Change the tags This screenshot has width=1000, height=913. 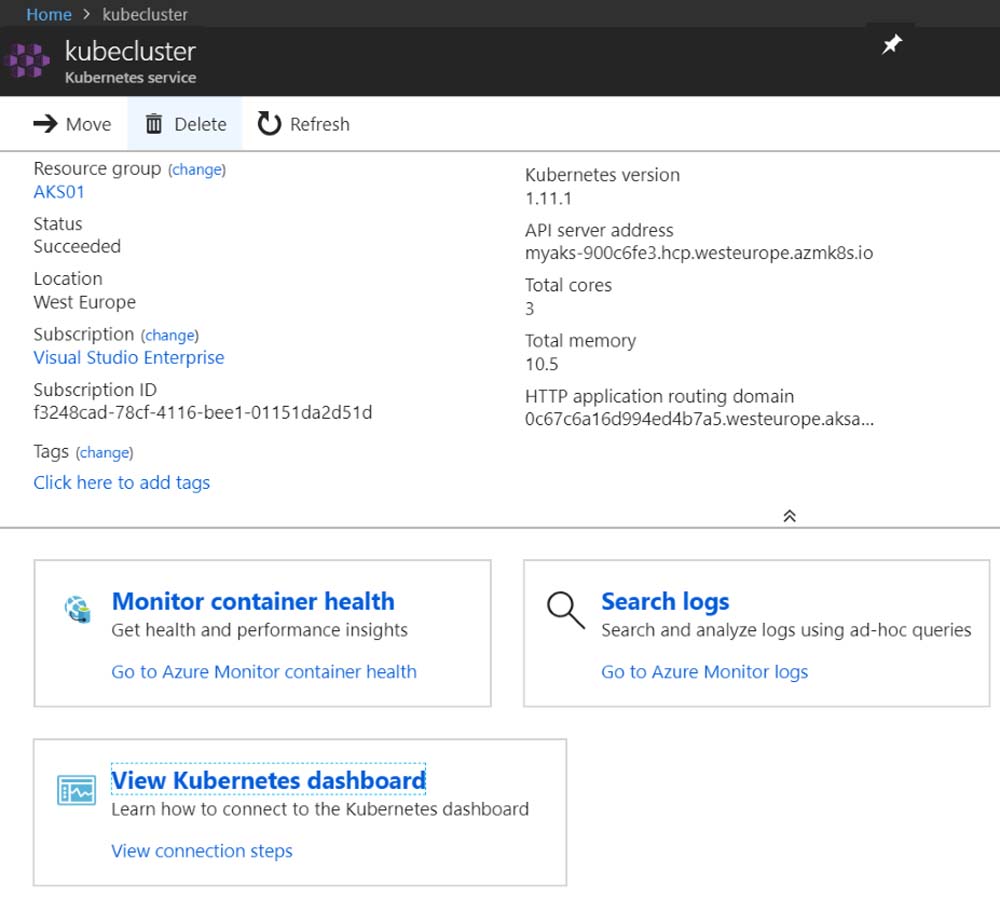(x=105, y=453)
